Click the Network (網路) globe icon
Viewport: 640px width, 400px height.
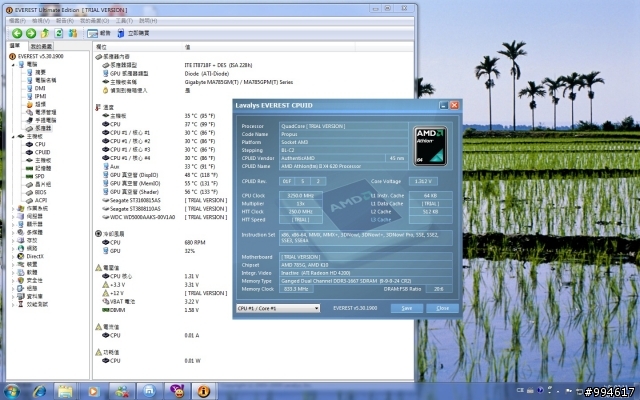point(21,248)
